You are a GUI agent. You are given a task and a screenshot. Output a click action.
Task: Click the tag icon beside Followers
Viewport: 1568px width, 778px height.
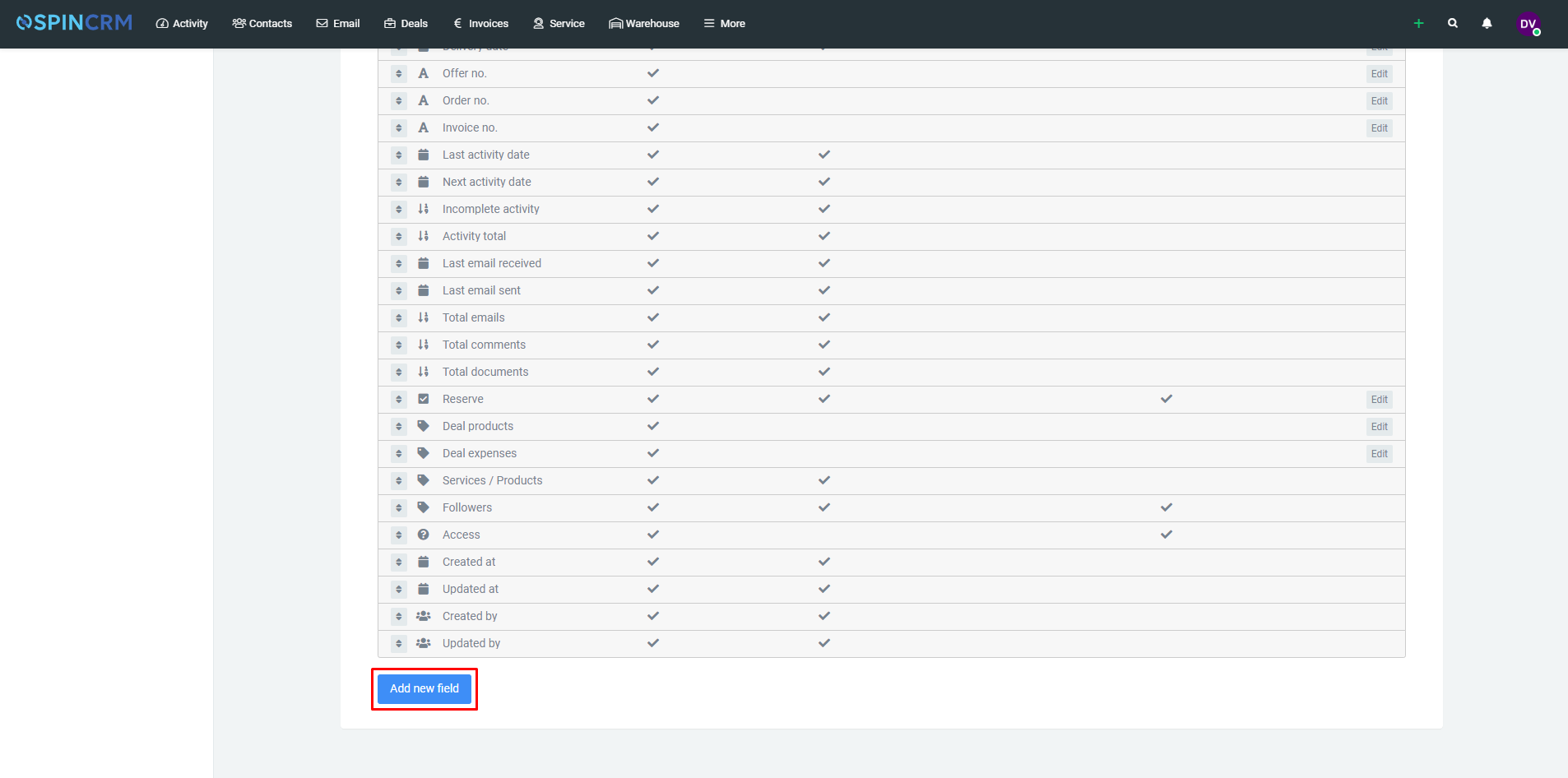coord(424,507)
